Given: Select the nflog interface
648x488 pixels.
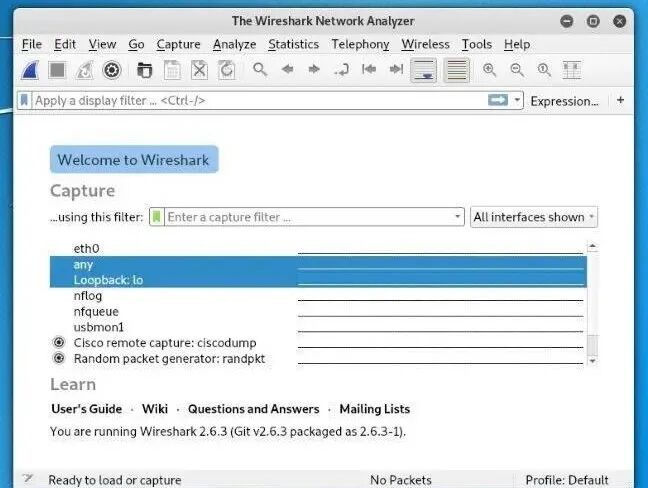Looking at the screenshot, I should point(318,295).
